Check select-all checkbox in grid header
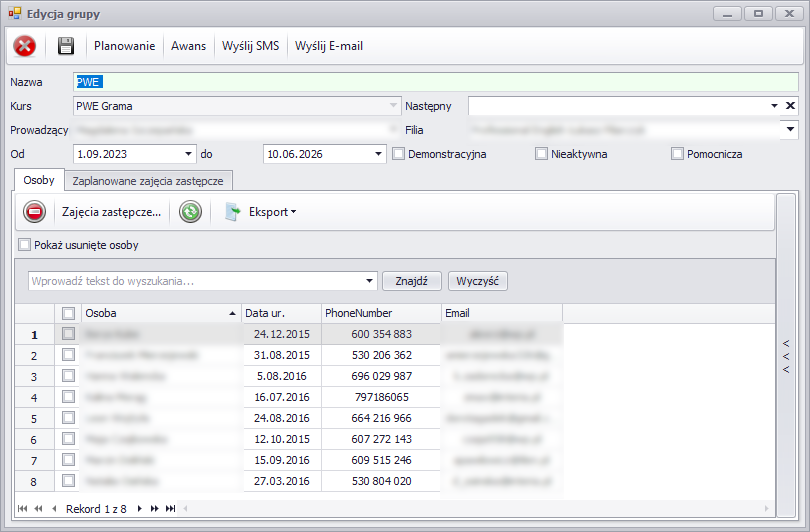Screen dimensions: 810x532 click(x=68, y=313)
